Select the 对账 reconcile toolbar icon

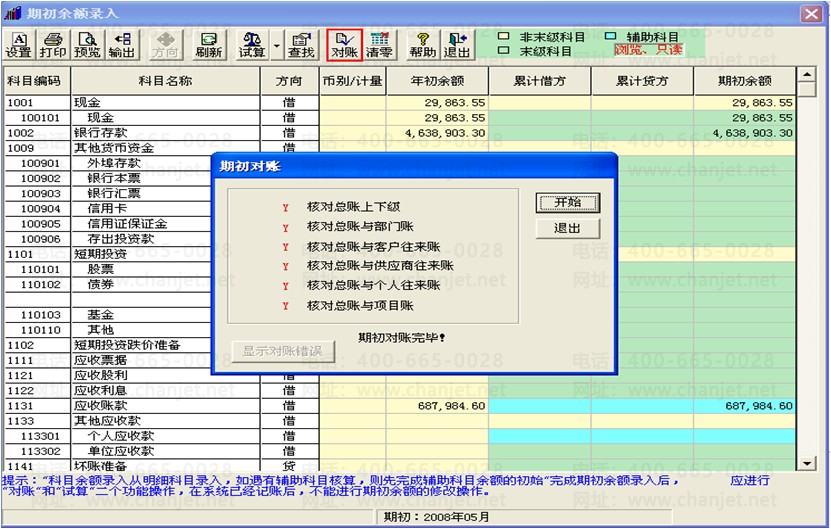[x=344, y=45]
